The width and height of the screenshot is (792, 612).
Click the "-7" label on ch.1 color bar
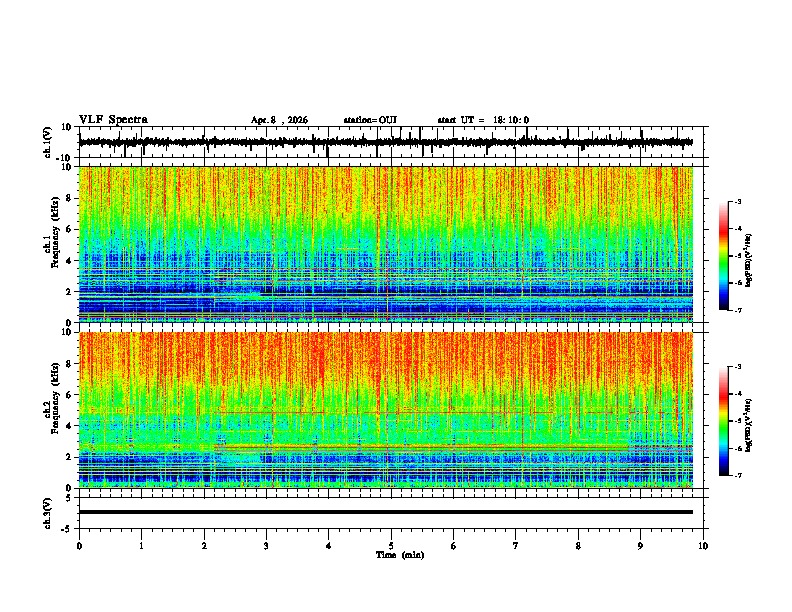[x=738, y=310]
